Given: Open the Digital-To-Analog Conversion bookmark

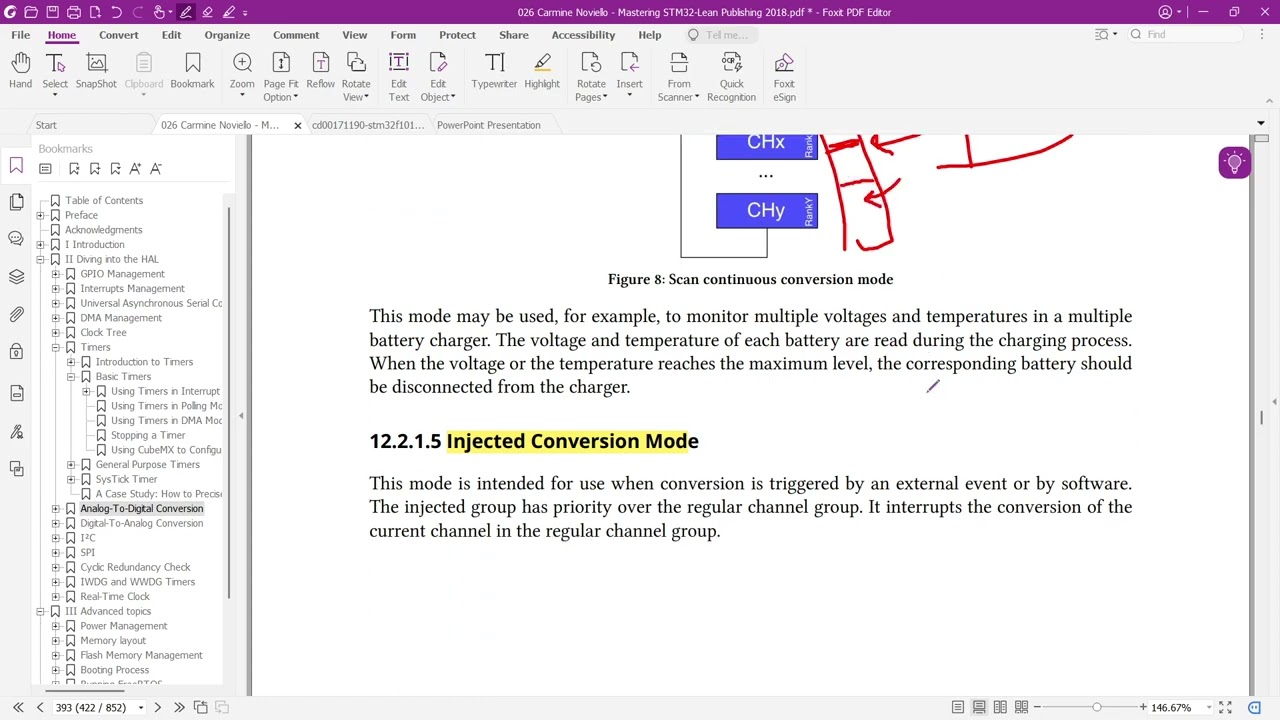Looking at the screenshot, I should coord(141,523).
